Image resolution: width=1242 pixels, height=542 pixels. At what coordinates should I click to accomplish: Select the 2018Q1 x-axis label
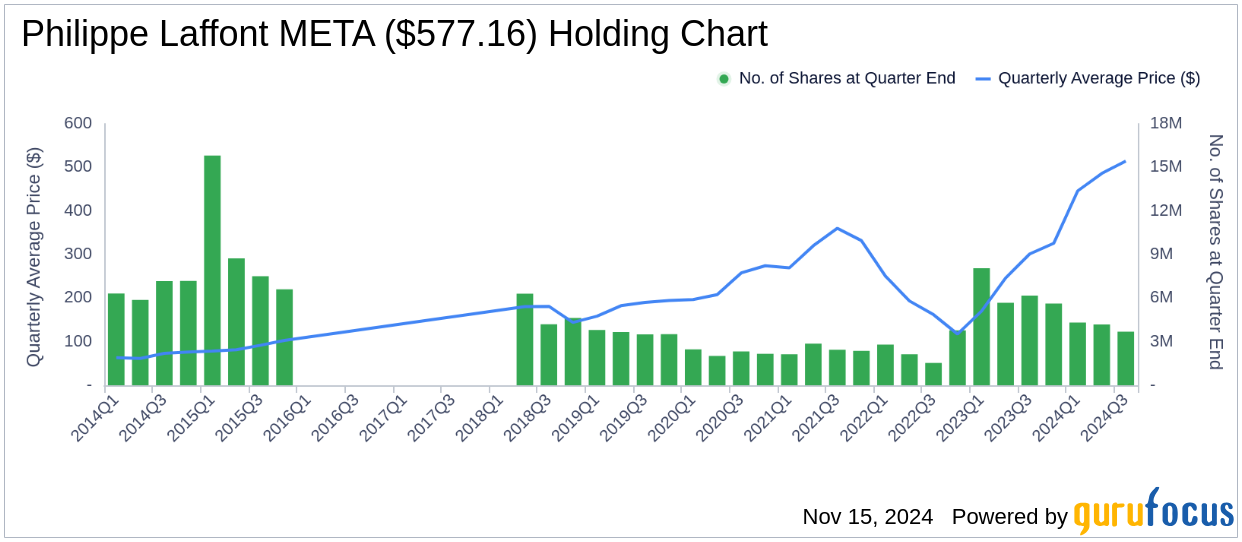(478, 417)
